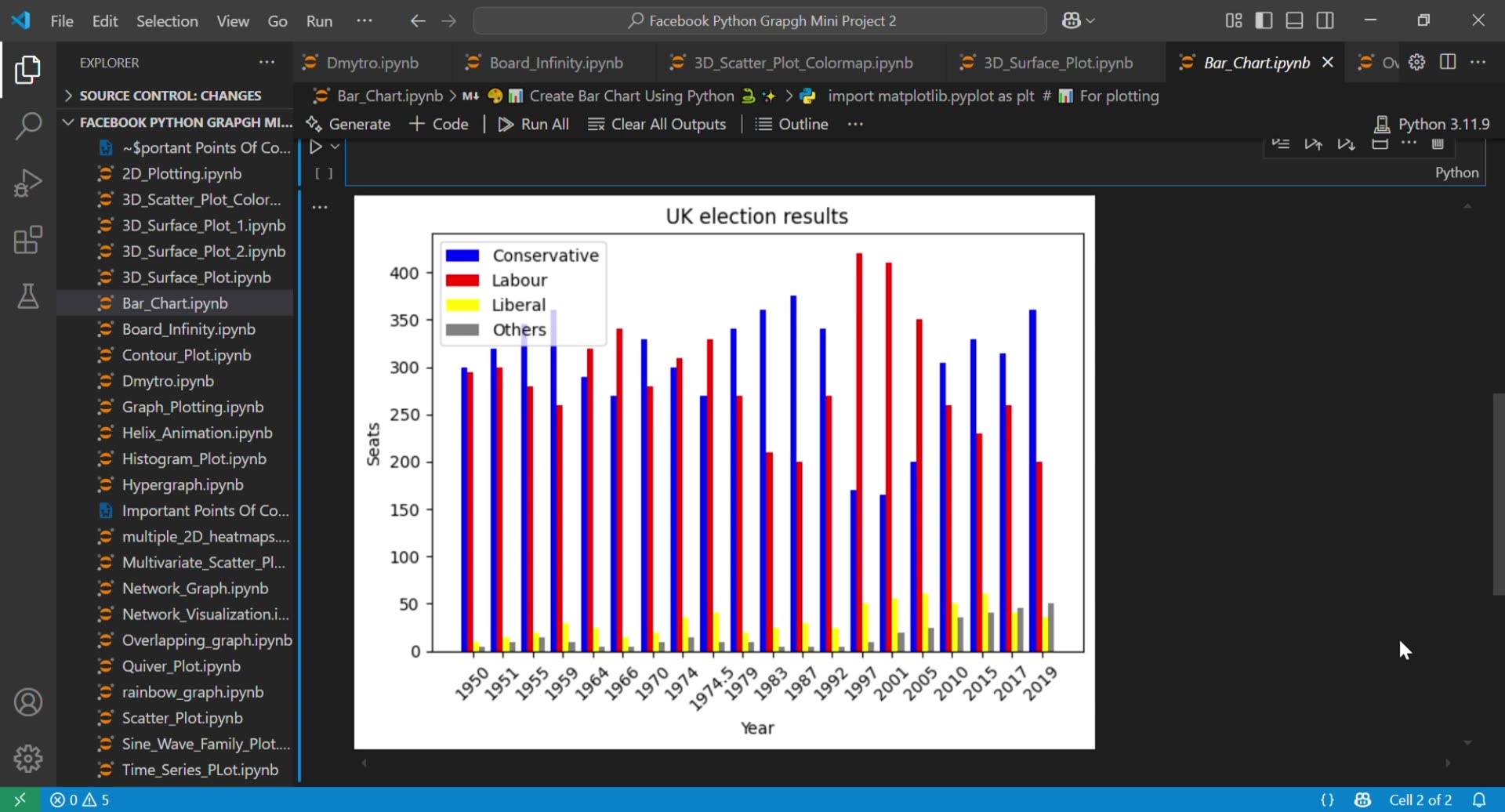Switch to the 3D_Scatter_Plot_Colormap.ipynb tab
Viewport: 1505px width, 812px height.
802,63
